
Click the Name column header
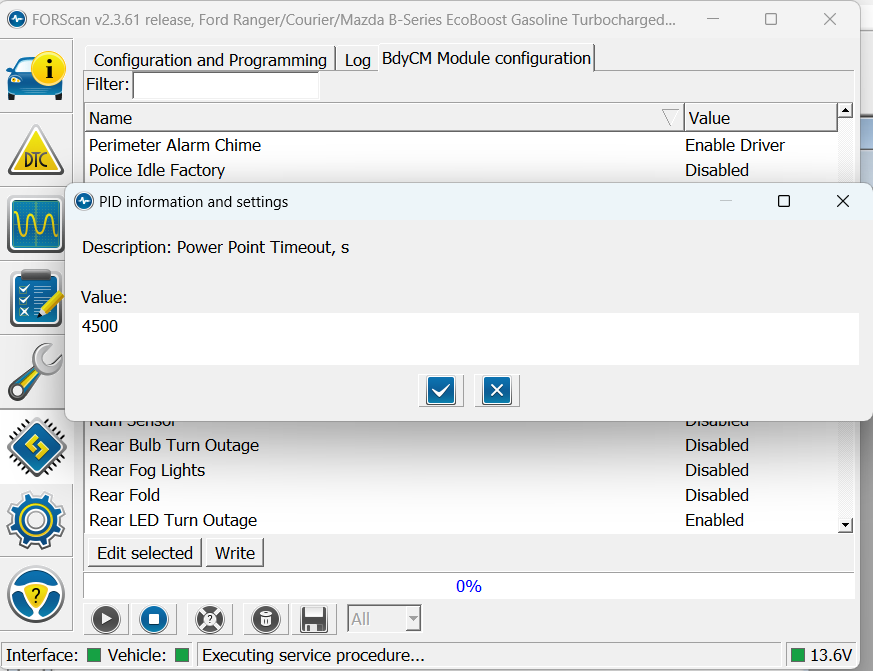pos(384,117)
